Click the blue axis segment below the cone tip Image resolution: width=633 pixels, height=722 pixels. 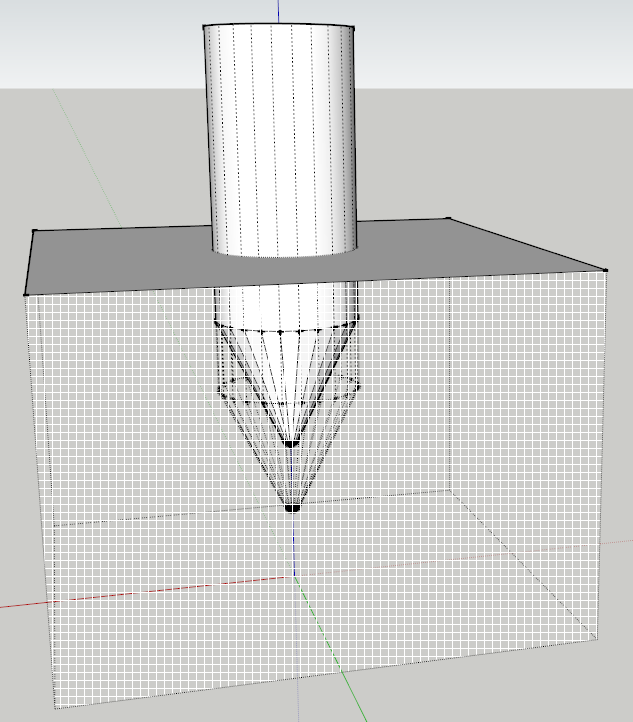click(293, 543)
